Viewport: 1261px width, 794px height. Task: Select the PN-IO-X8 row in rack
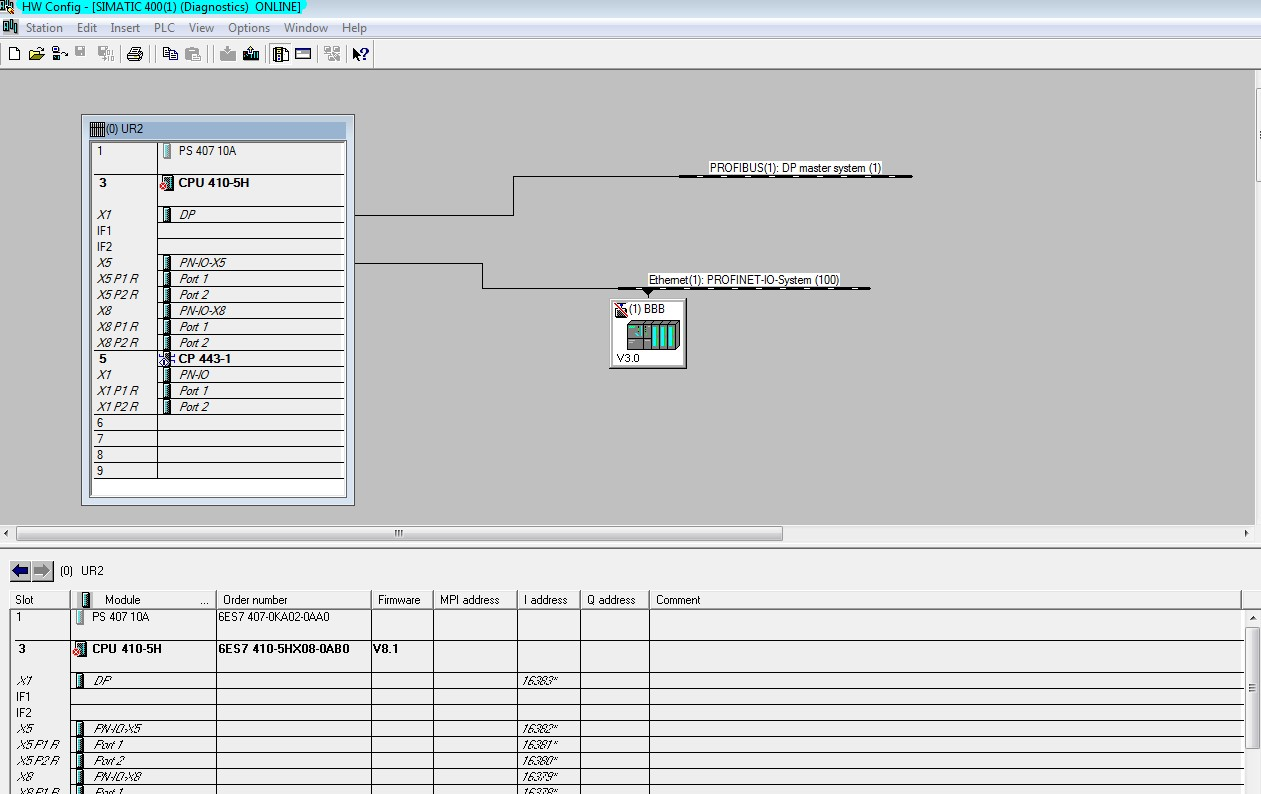(218, 311)
